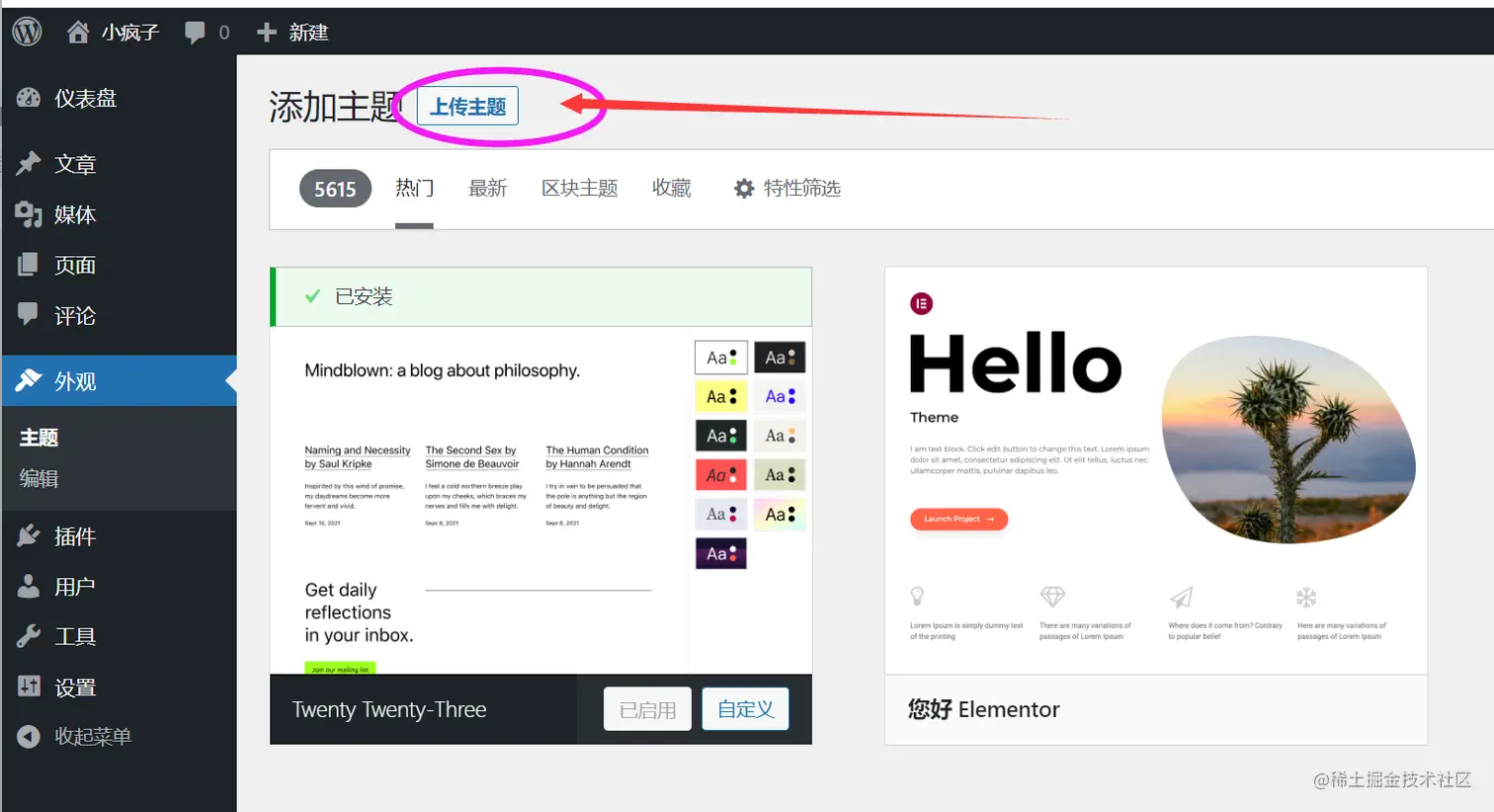Open the 插件 menu item
This screenshot has width=1494, height=812.
click(120, 536)
